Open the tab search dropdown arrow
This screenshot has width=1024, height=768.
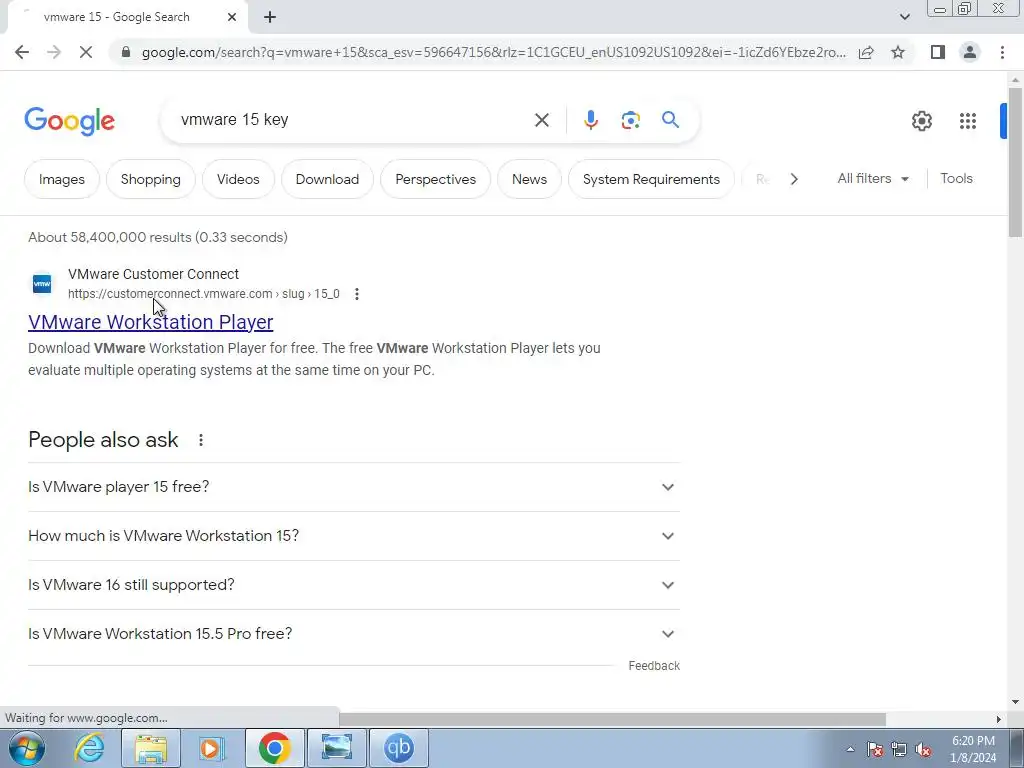click(x=904, y=17)
